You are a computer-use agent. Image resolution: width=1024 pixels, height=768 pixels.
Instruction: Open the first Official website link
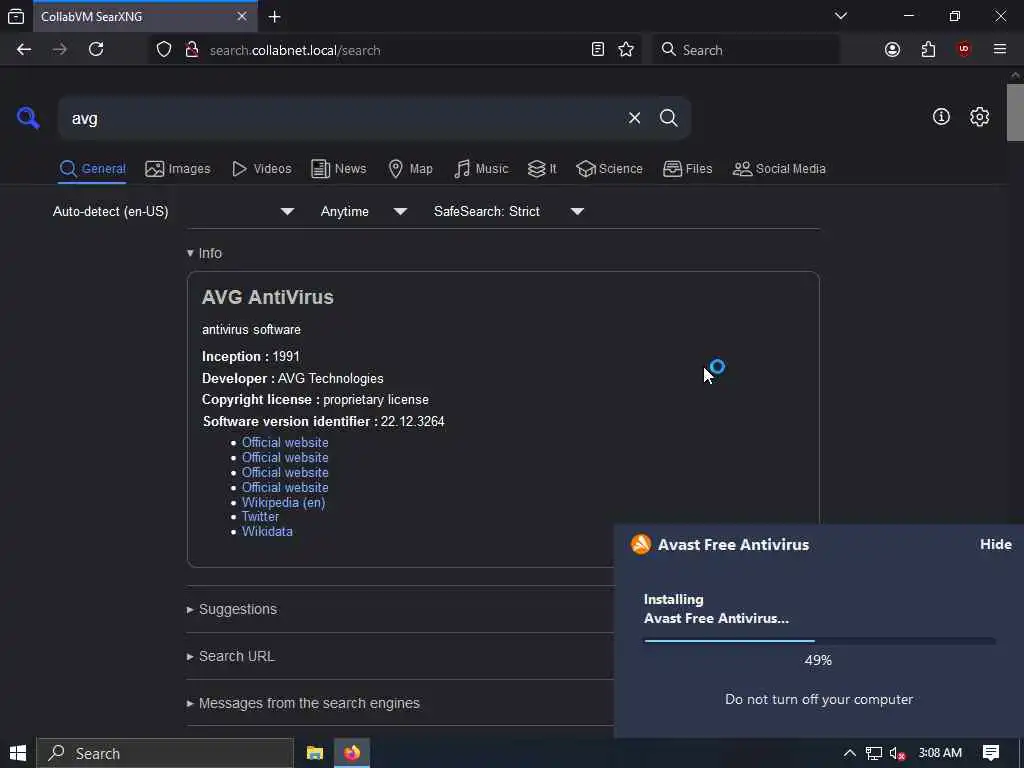[285, 442]
